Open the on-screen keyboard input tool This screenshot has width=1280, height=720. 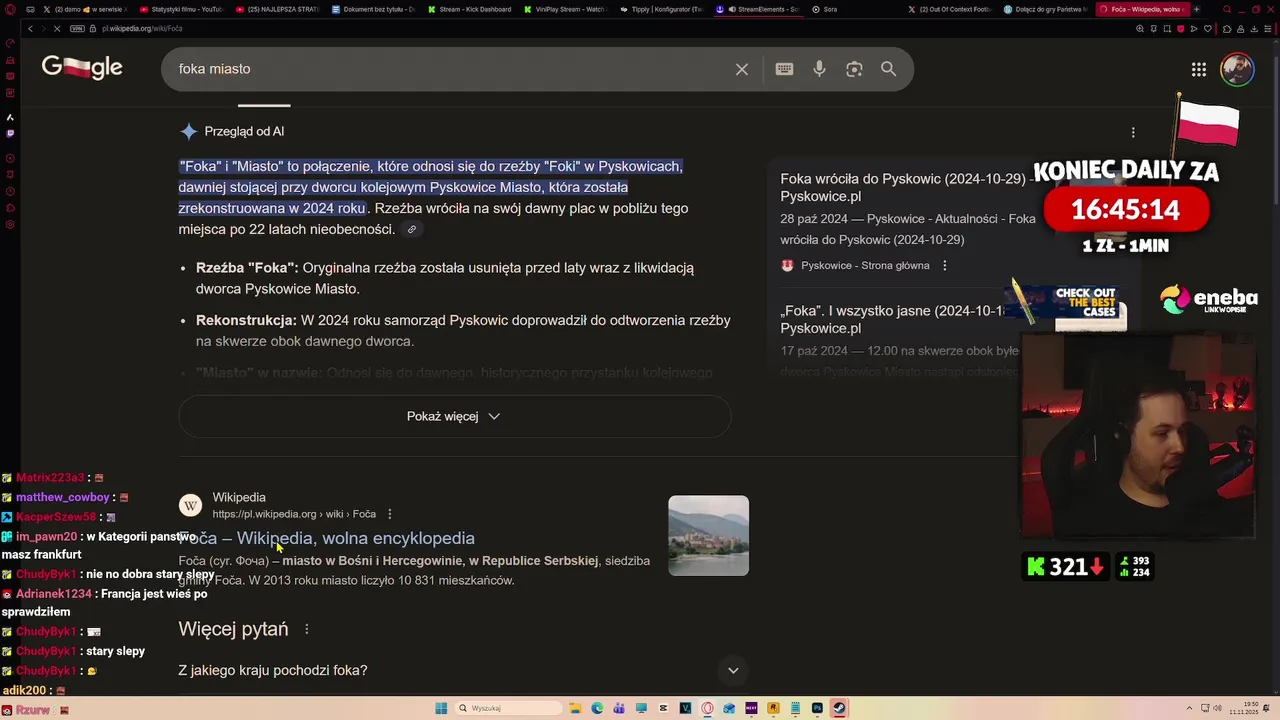coord(784,69)
